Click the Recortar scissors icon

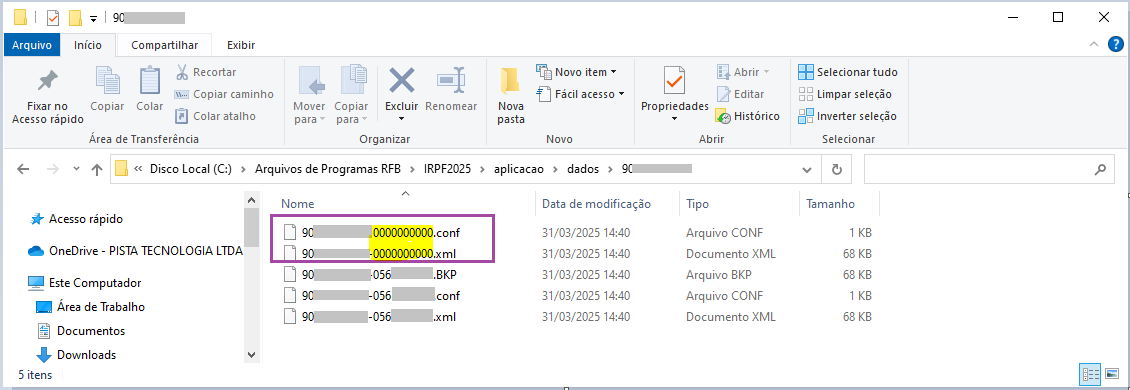tap(182, 72)
